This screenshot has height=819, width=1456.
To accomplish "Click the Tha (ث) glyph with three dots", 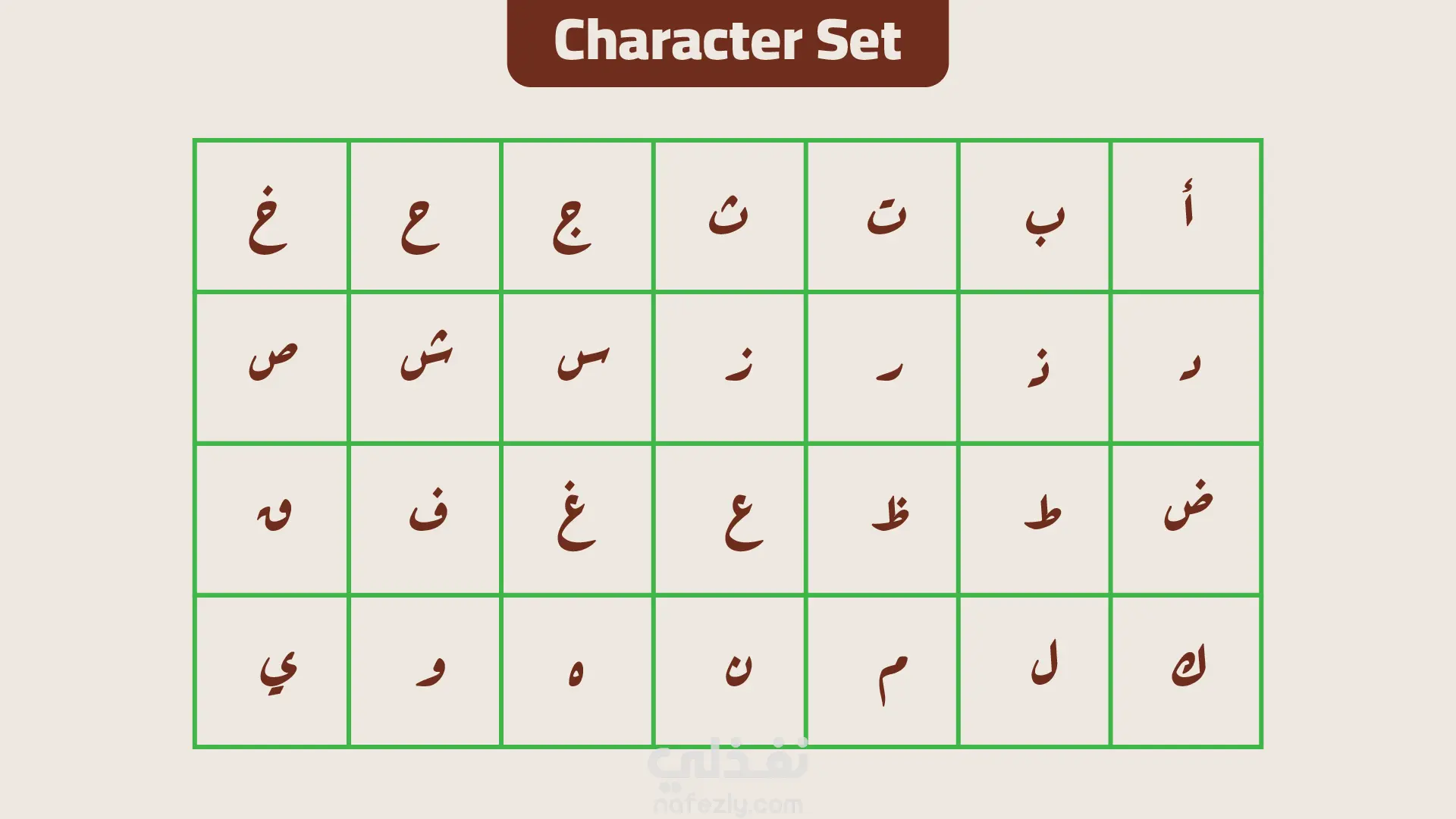I will [x=730, y=216].
